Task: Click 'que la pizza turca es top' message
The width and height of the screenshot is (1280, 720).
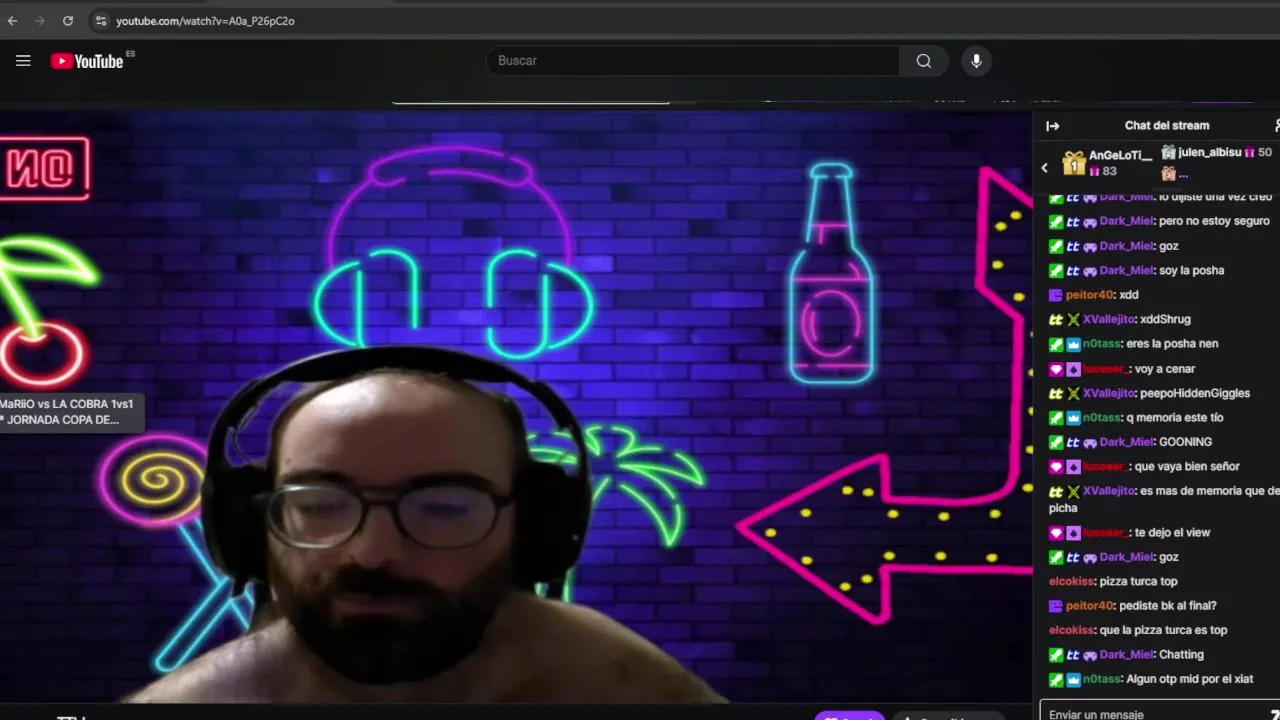Action: tap(1163, 630)
